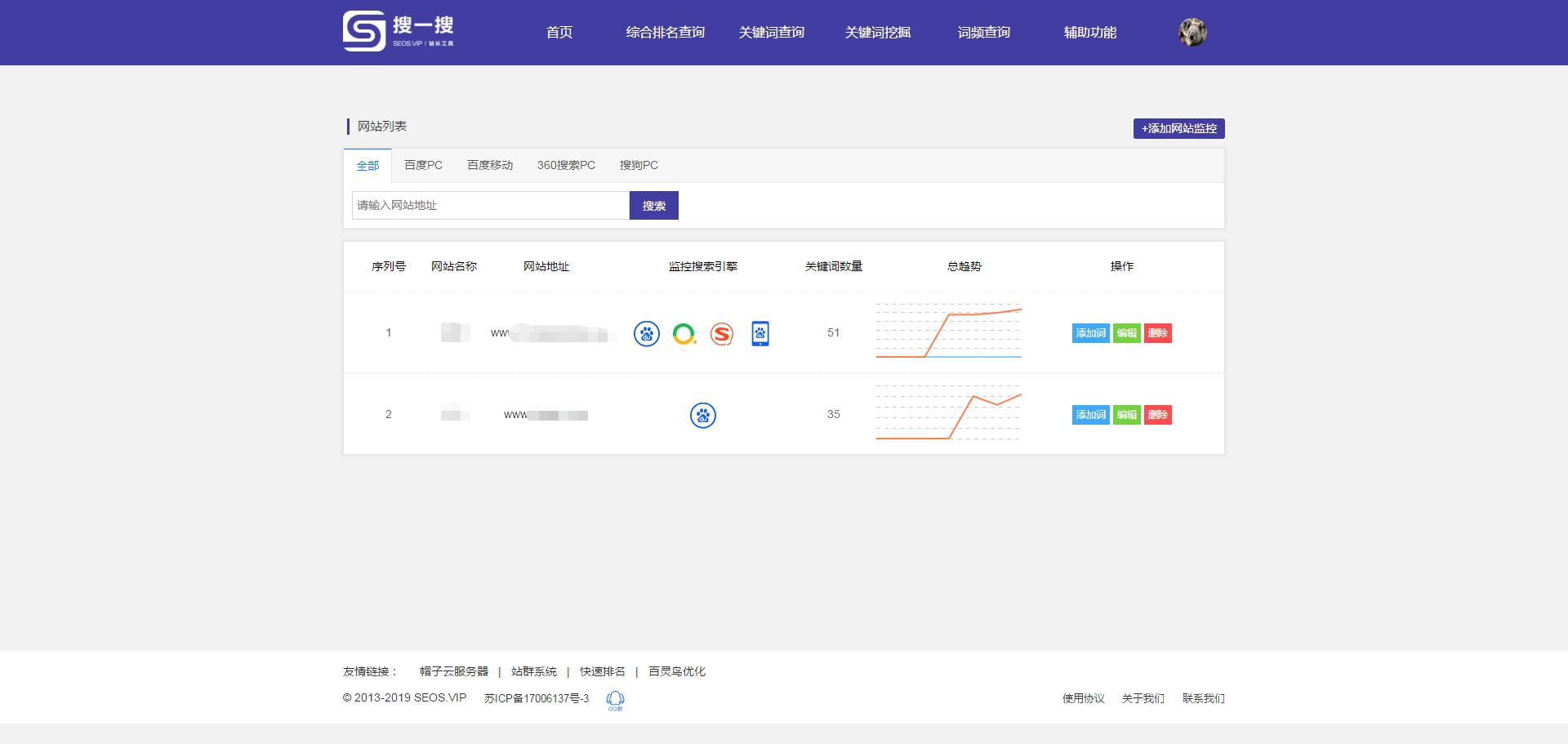Switch to the 百度PC tab
The height and width of the screenshot is (744, 1568).
(422, 165)
